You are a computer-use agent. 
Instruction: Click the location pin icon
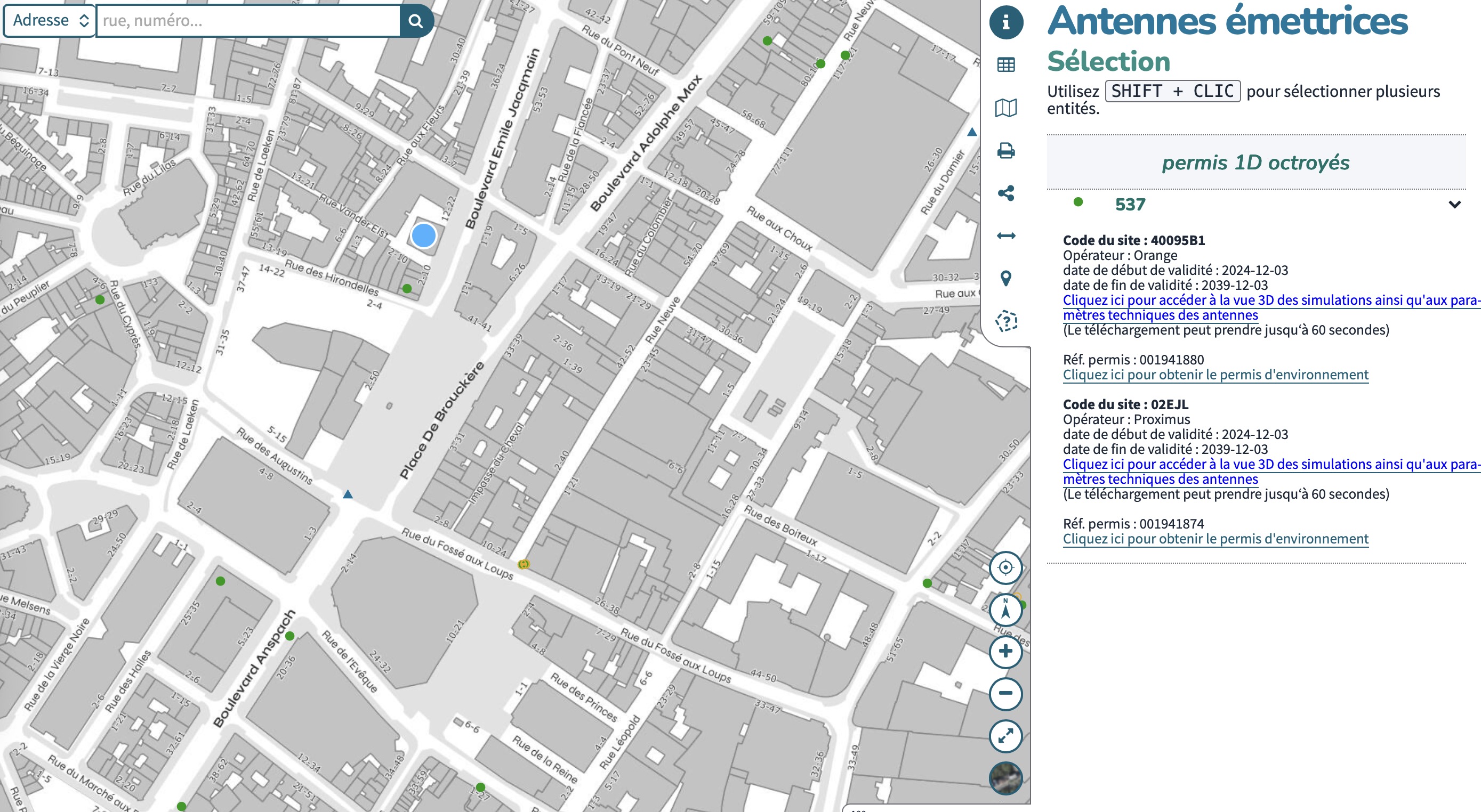tap(1005, 278)
